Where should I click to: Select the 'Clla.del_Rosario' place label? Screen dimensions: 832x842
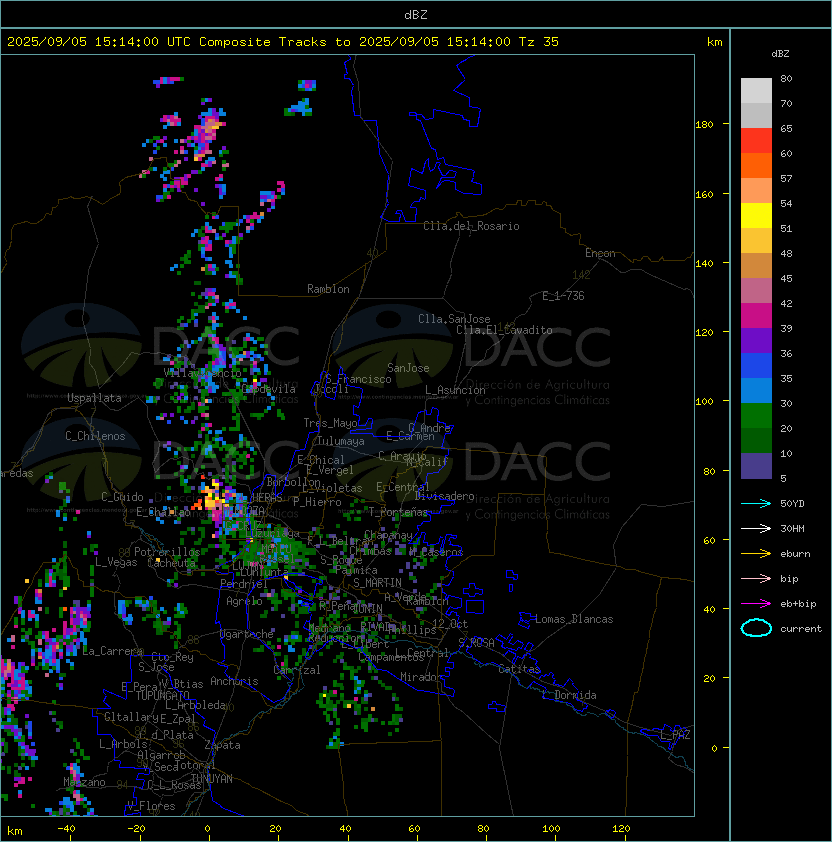pos(471,226)
